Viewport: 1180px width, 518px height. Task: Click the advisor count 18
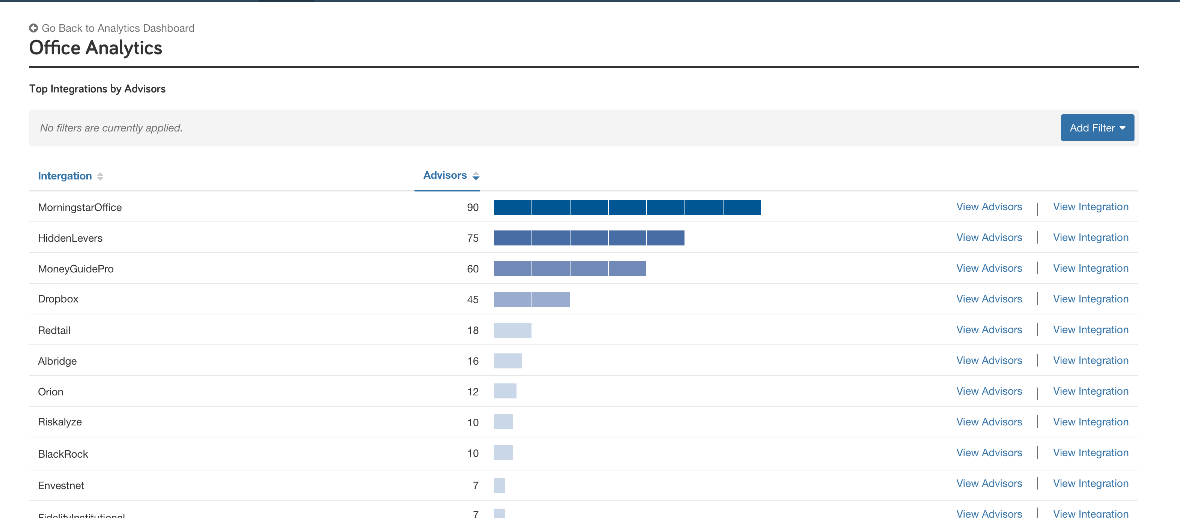point(473,331)
